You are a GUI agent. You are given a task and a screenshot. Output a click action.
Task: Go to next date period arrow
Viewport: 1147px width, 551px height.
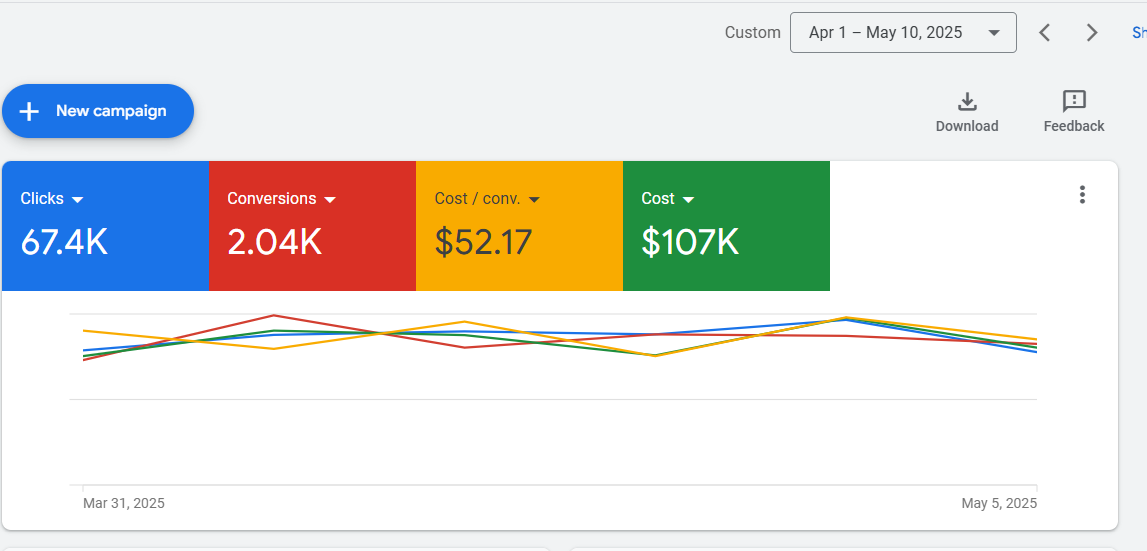click(1092, 33)
